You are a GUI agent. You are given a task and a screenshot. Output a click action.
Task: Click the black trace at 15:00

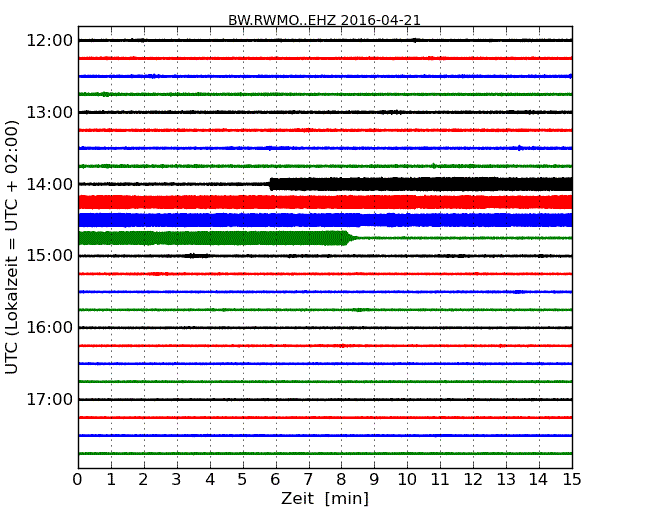[x=325, y=256]
